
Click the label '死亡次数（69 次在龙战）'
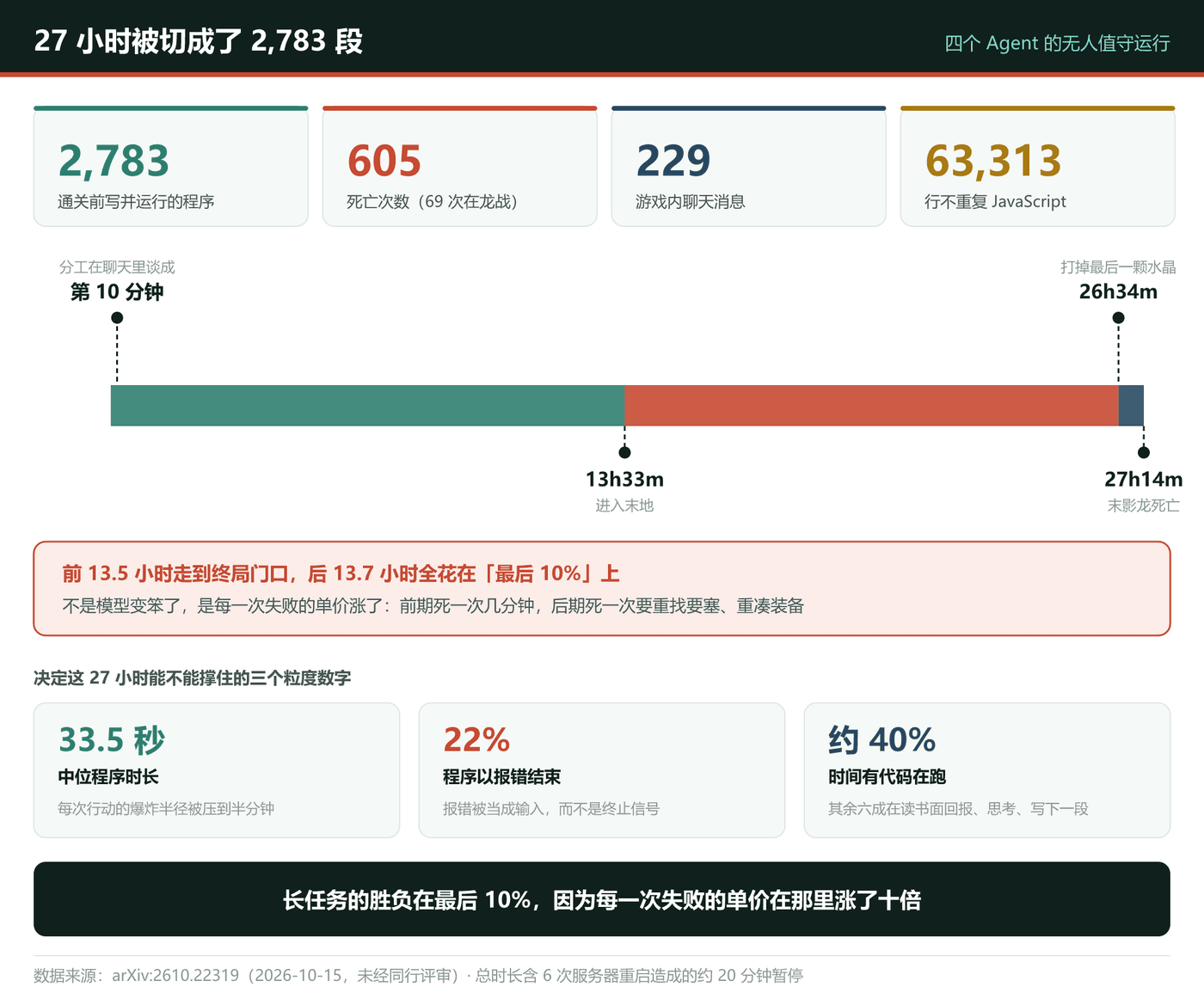pos(432,202)
